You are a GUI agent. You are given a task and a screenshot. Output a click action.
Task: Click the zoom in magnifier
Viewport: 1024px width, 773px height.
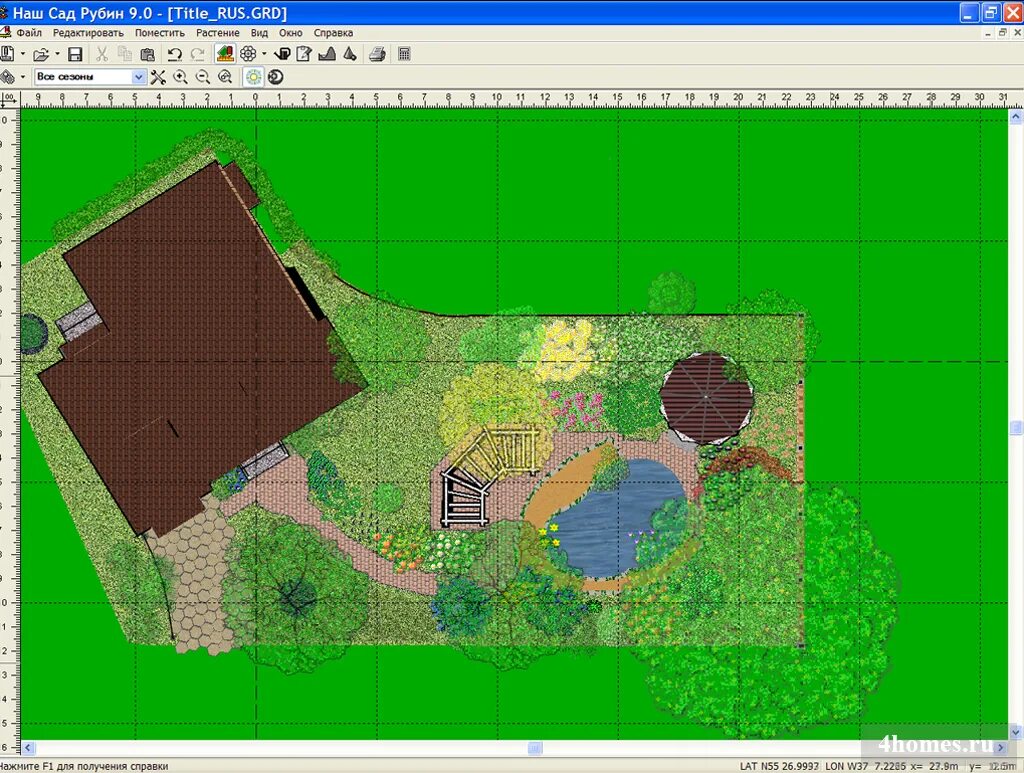(180, 77)
